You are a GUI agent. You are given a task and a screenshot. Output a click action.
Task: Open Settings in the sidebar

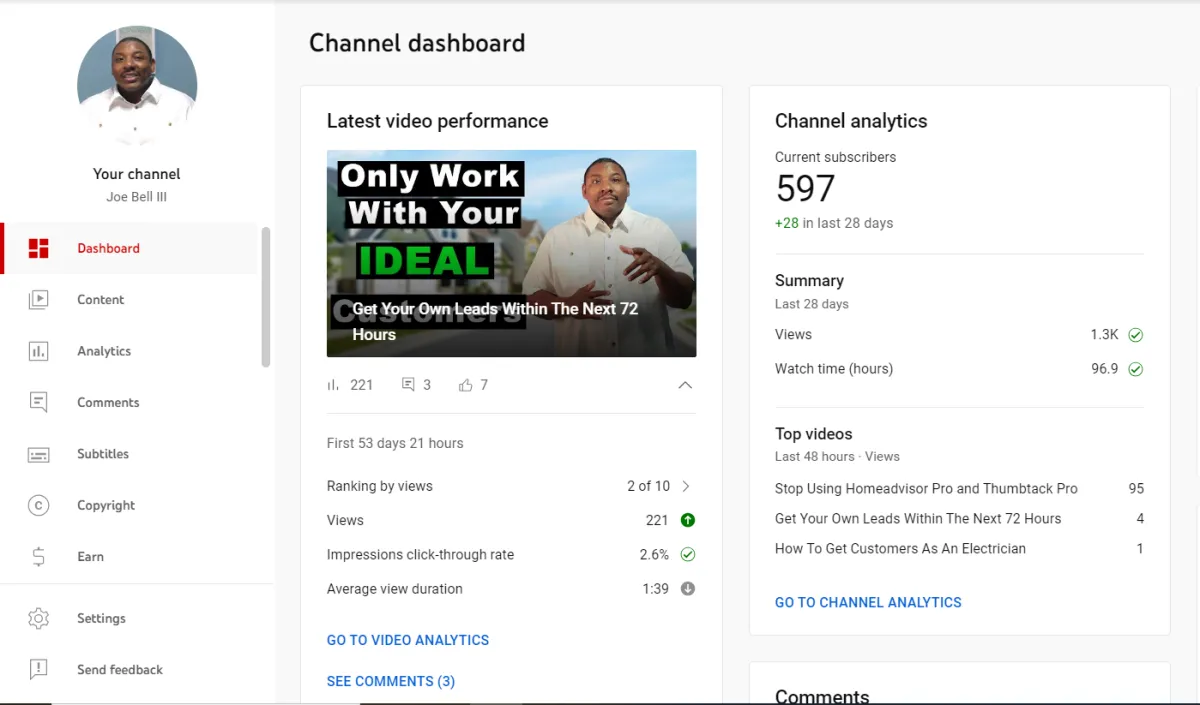[x=130, y=618]
